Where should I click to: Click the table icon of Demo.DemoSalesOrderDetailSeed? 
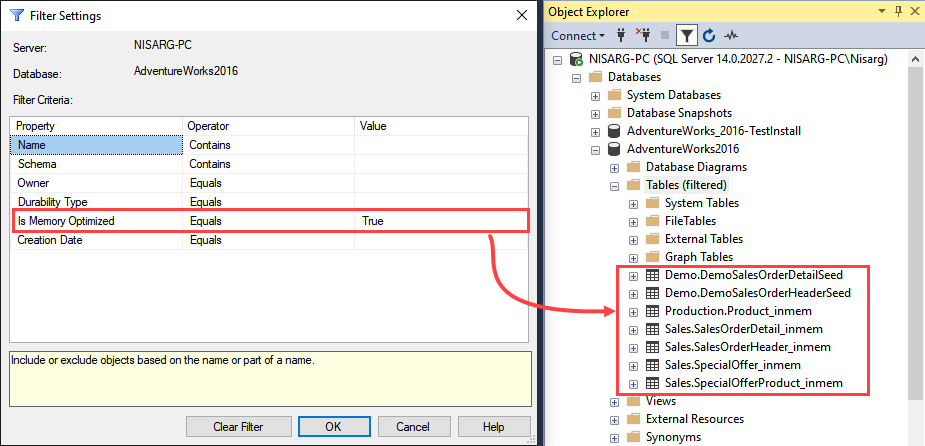coord(652,275)
